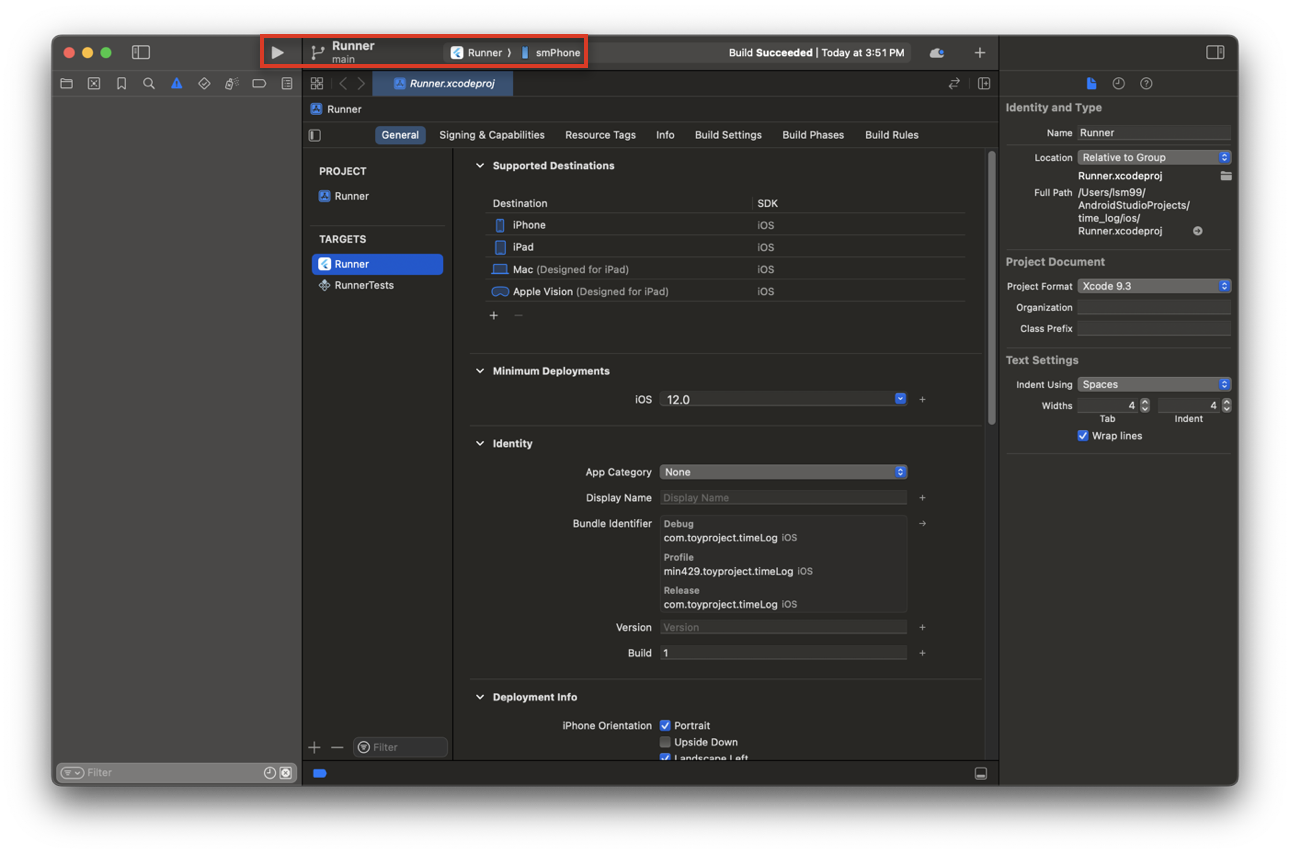Screen dimensions: 1290x854
Task: Run the project with the play button
Action: (277, 53)
